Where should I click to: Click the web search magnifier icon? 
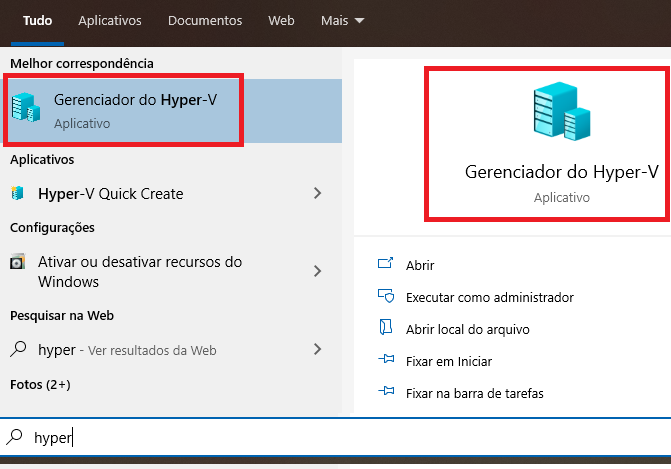tap(18, 350)
